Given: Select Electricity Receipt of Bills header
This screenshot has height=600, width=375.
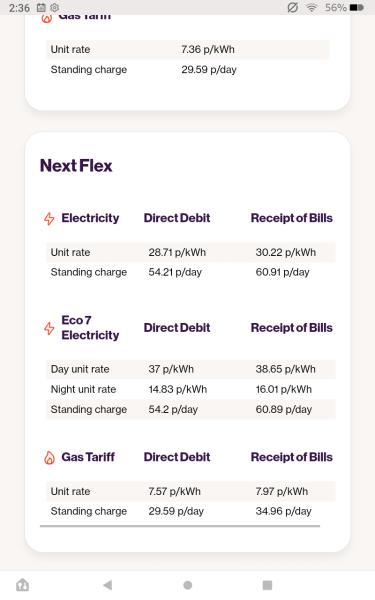Looking at the screenshot, I should 292,218.
